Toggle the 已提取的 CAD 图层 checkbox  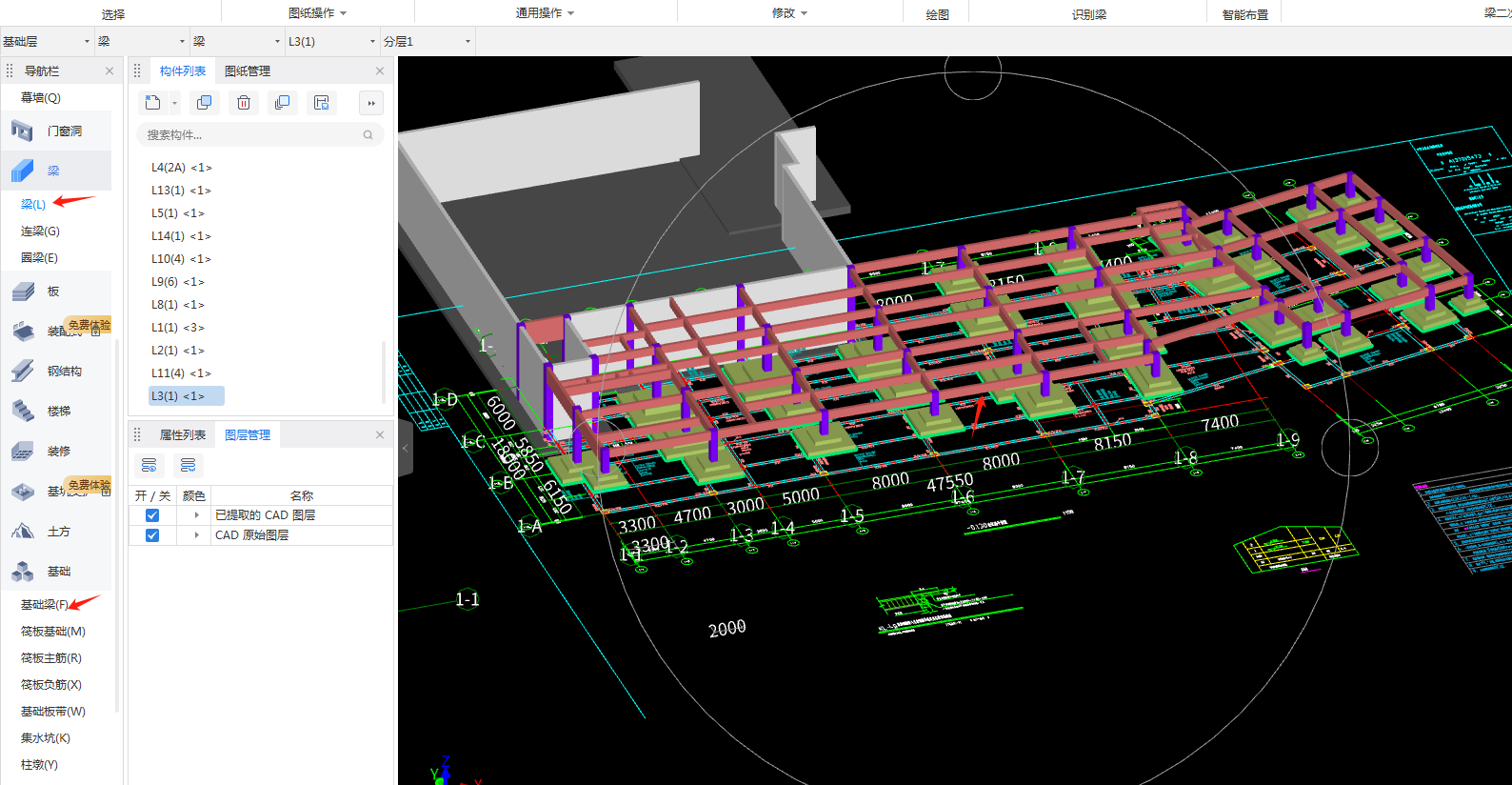(x=152, y=515)
